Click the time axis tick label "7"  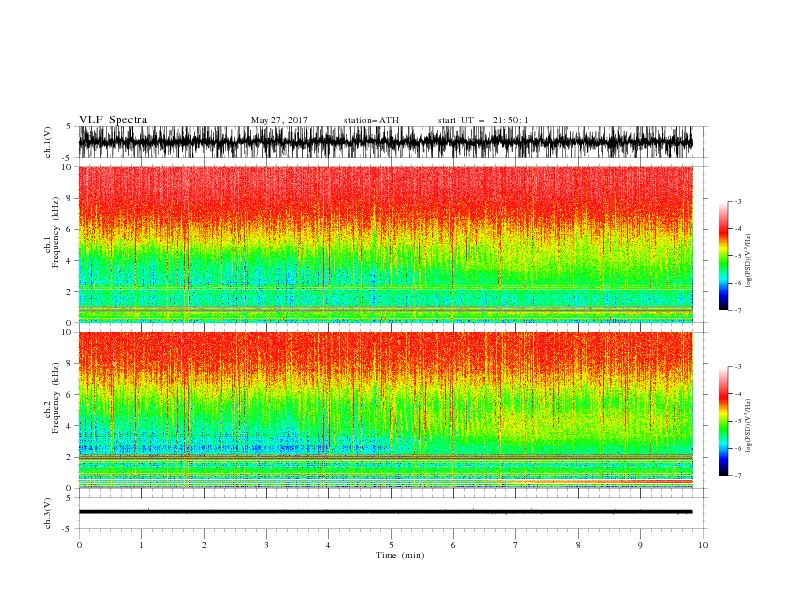click(x=516, y=545)
